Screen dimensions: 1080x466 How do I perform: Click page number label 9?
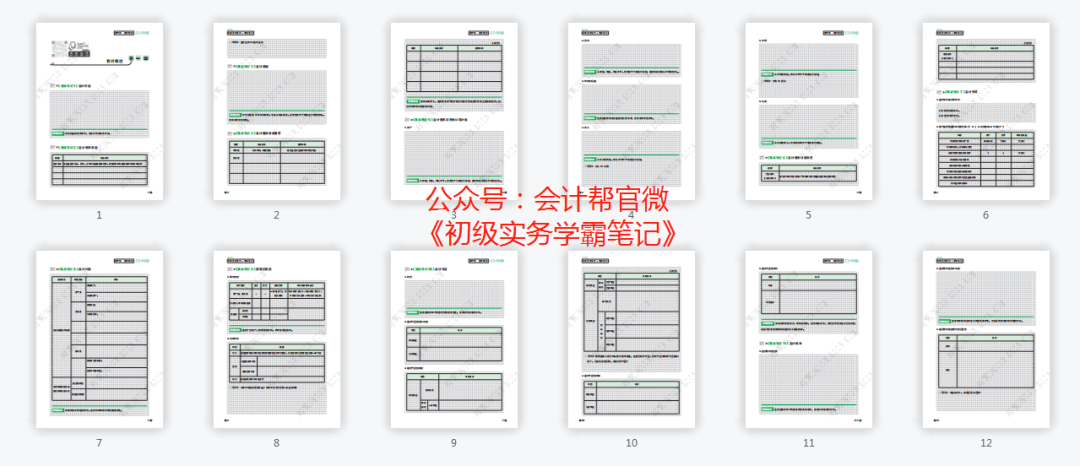tap(454, 443)
